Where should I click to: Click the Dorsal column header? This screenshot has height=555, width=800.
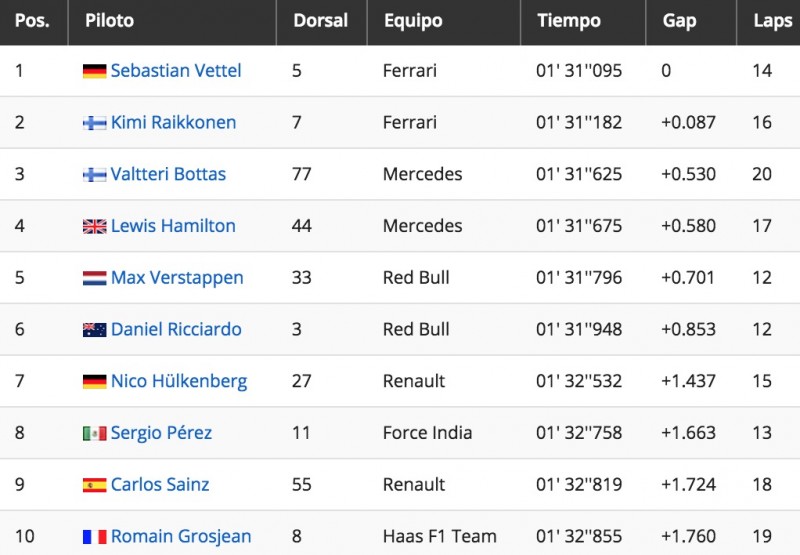tap(322, 21)
